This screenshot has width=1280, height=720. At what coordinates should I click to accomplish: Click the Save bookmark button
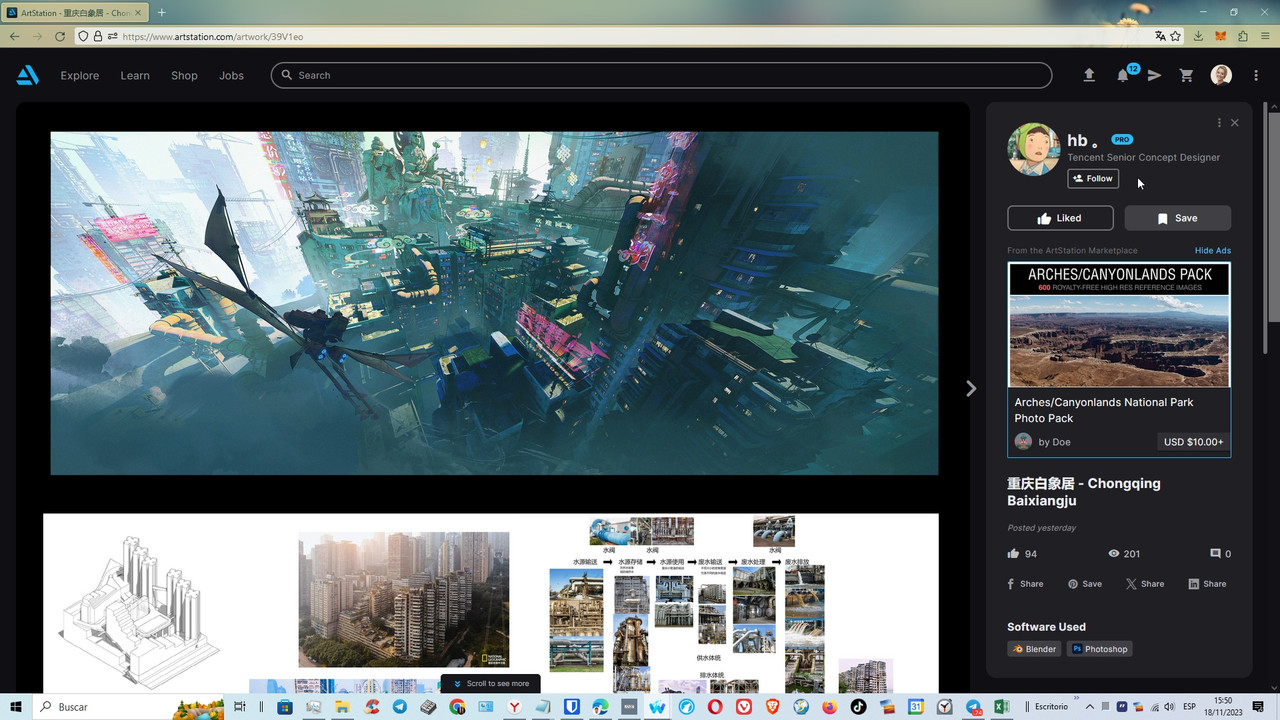click(x=1177, y=218)
